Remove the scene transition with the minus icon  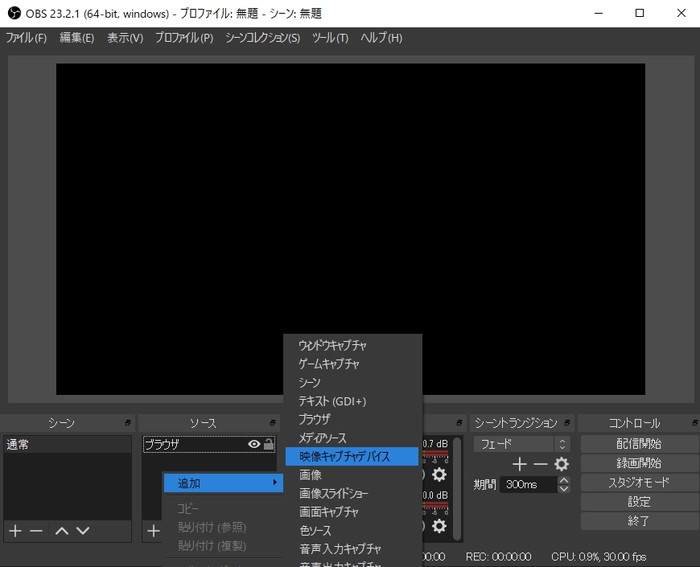click(540, 464)
